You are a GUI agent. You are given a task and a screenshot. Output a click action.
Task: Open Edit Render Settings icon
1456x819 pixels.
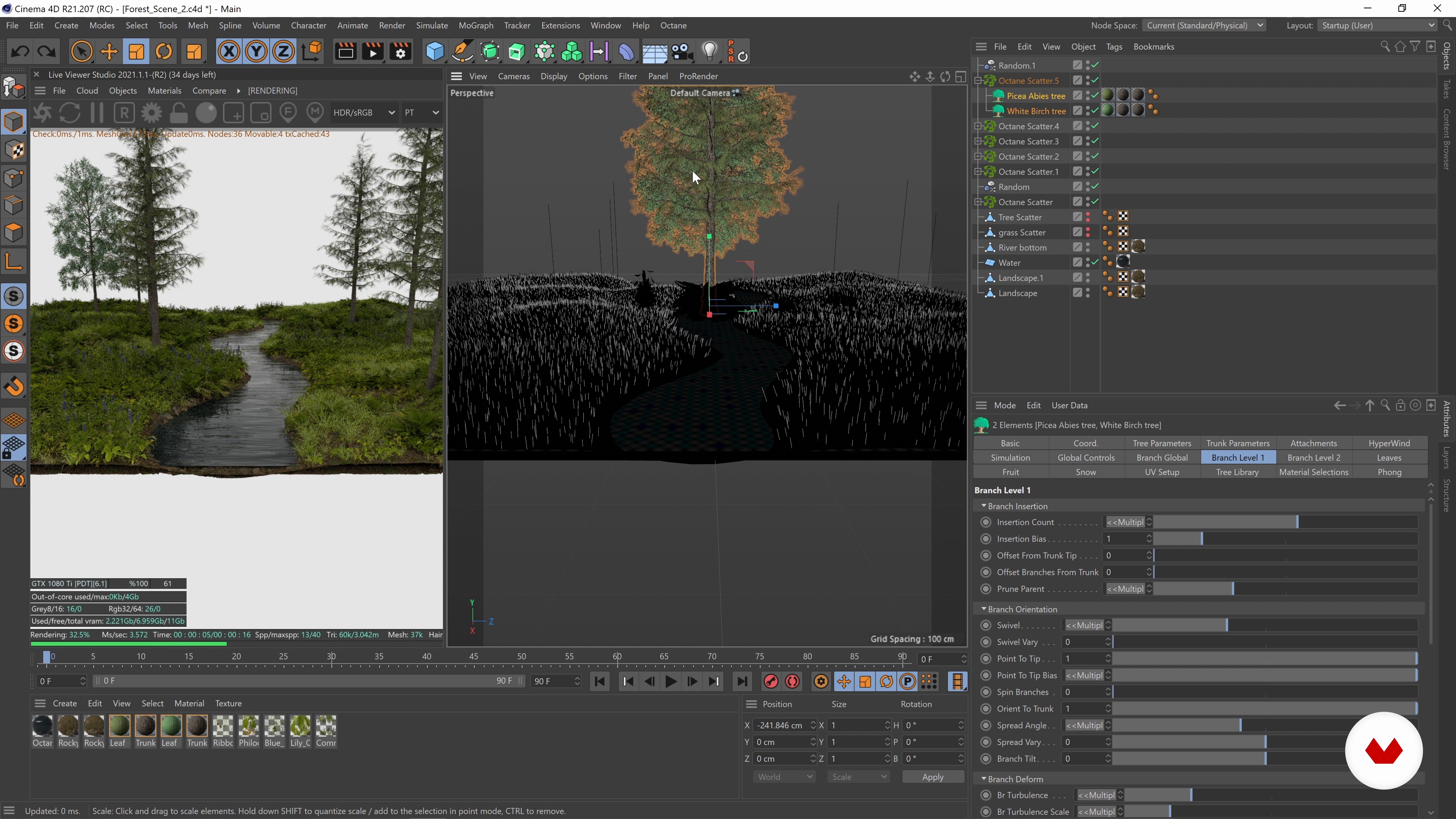401,52
